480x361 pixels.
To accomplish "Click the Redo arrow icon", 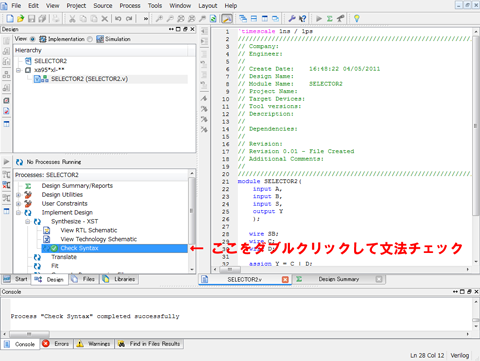I will 129,19.
